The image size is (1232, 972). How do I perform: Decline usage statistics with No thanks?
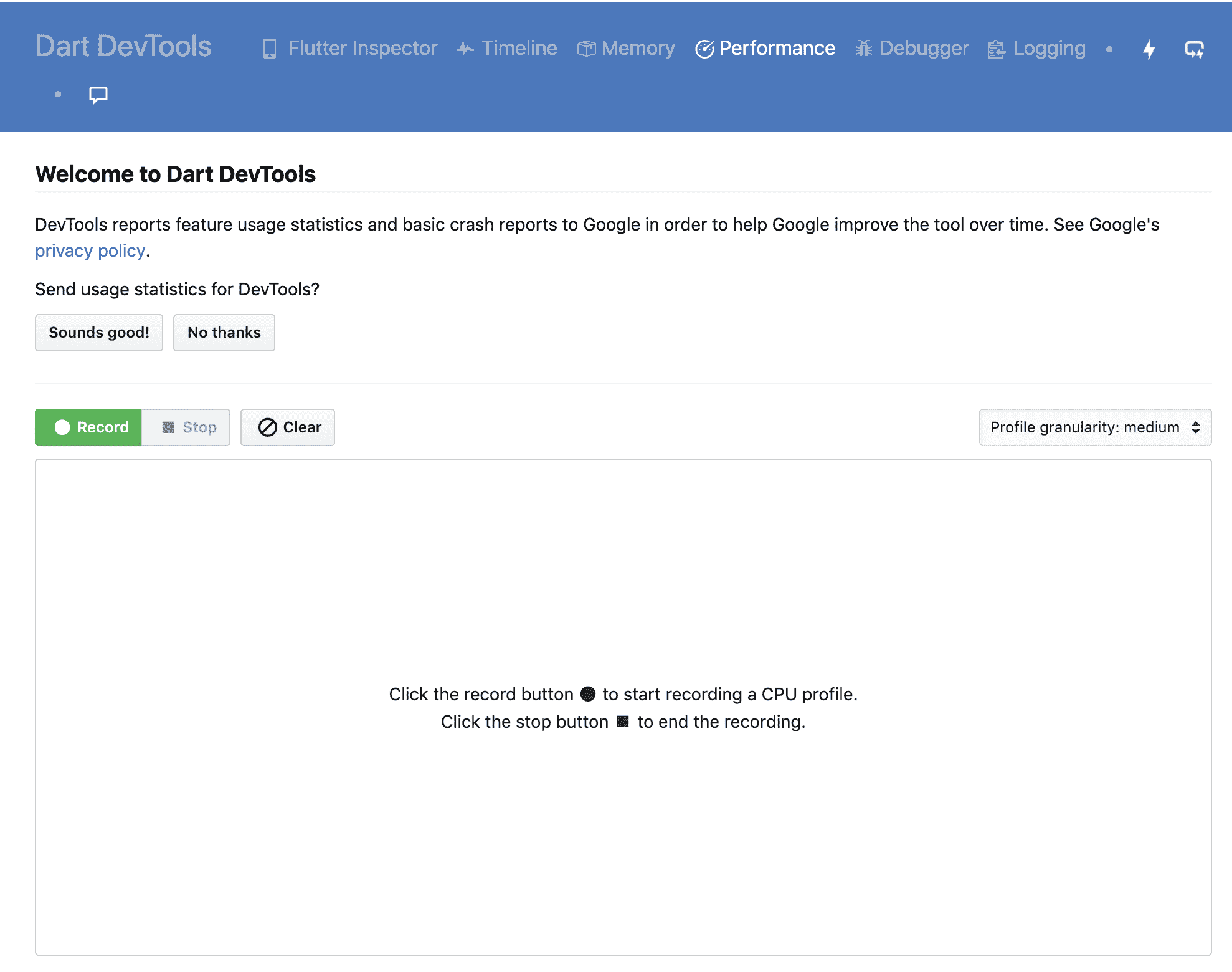pos(224,333)
